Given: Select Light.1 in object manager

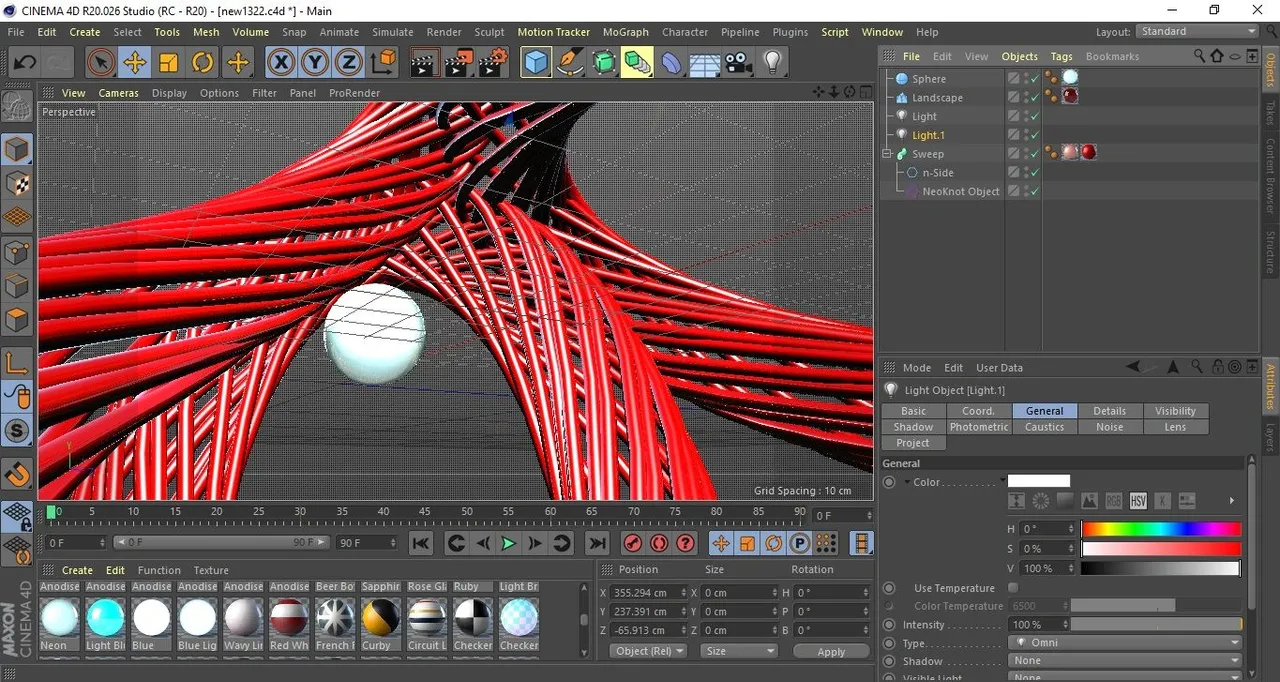Looking at the screenshot, I should pos(928,135).
